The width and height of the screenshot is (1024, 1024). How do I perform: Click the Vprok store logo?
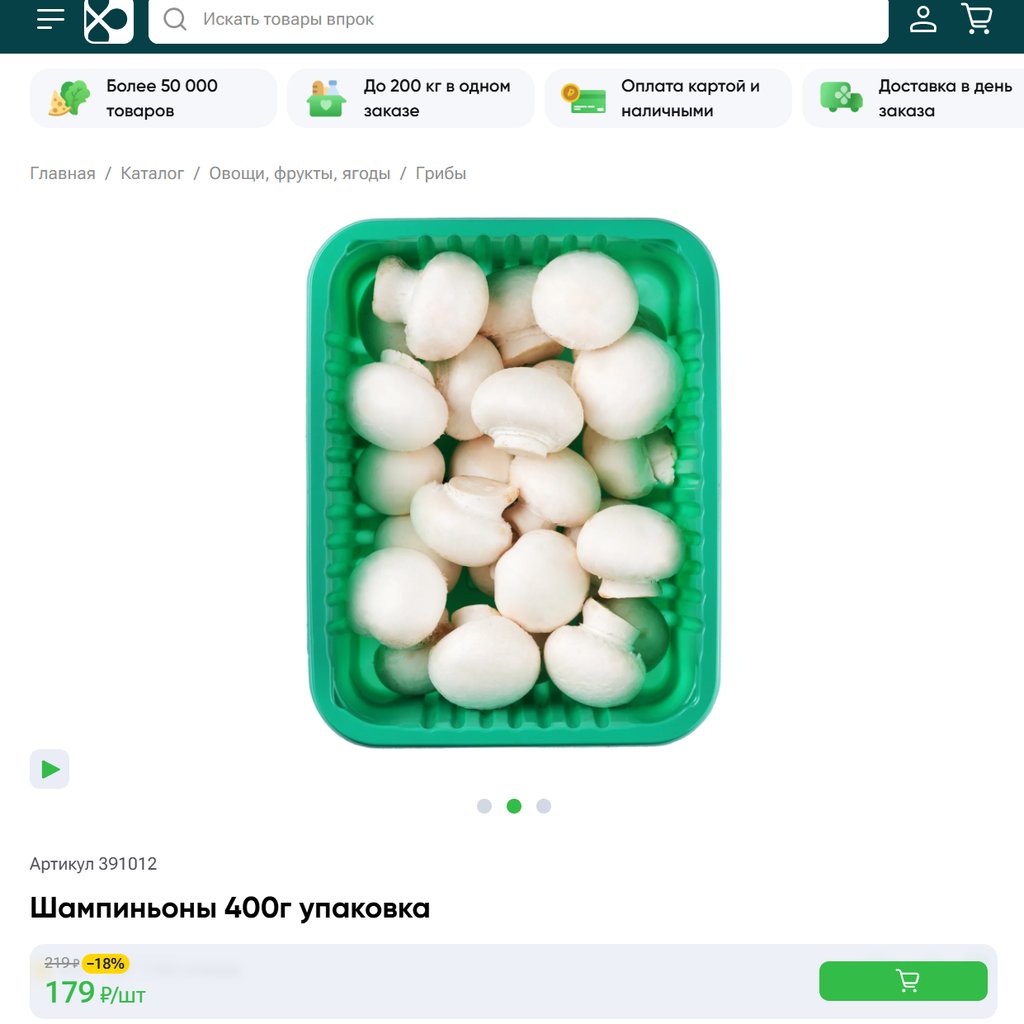pyautogui.click(x=108, y=20)
